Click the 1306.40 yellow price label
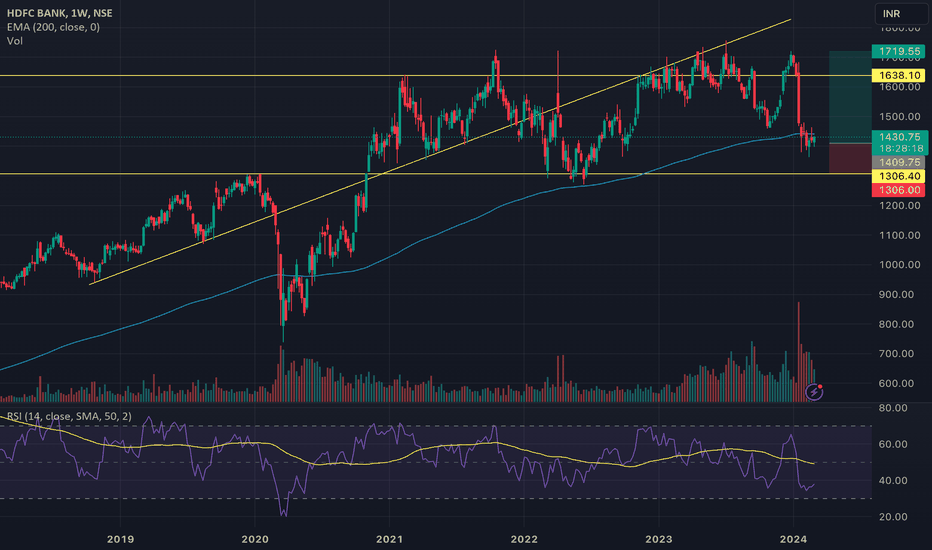This screenshot has height=550, width=932. coord(899,176)
